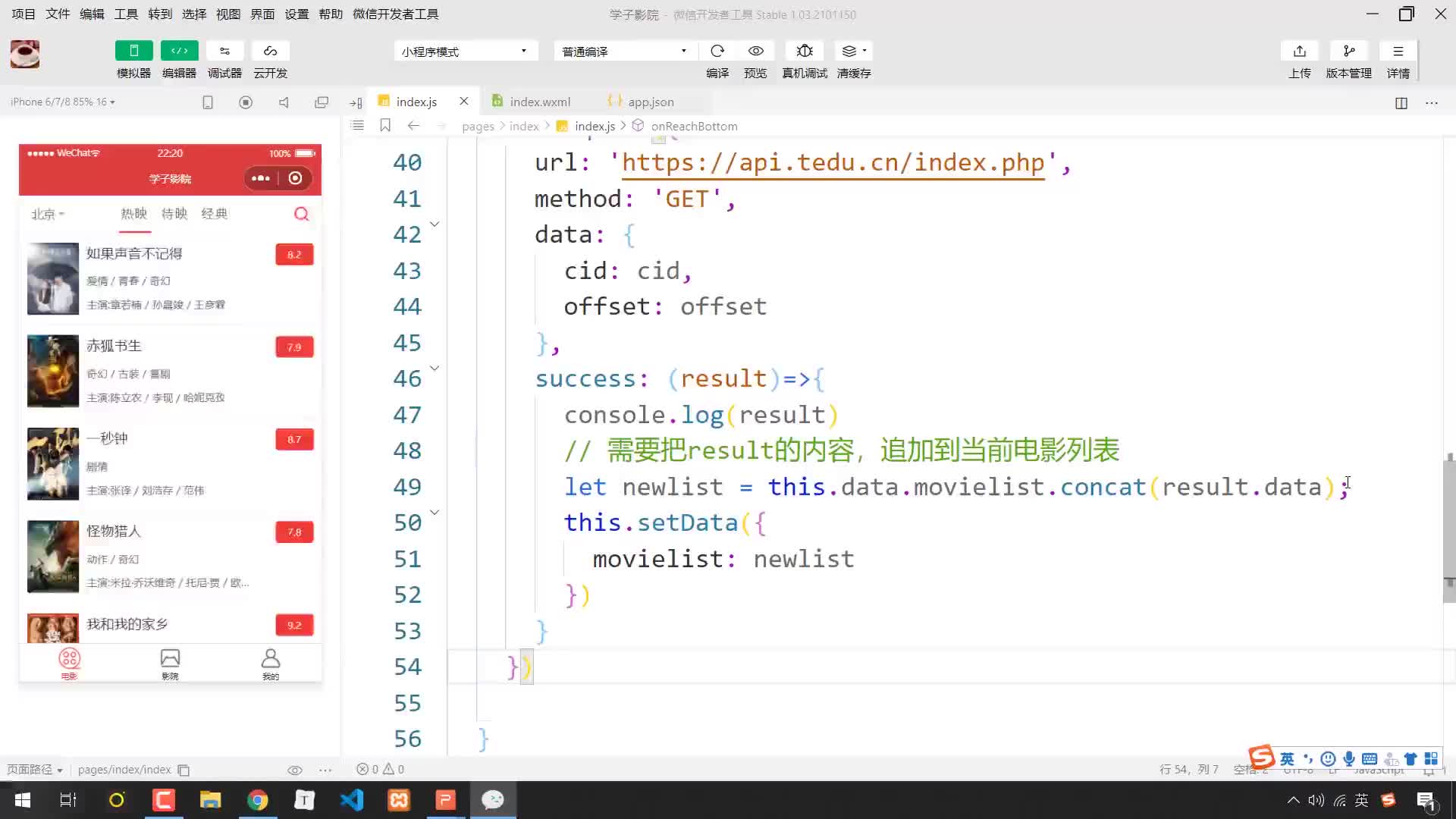Copy the pages/index/index path icon
Viewport: 1456px width, 819px height.
tap(184, 770)
